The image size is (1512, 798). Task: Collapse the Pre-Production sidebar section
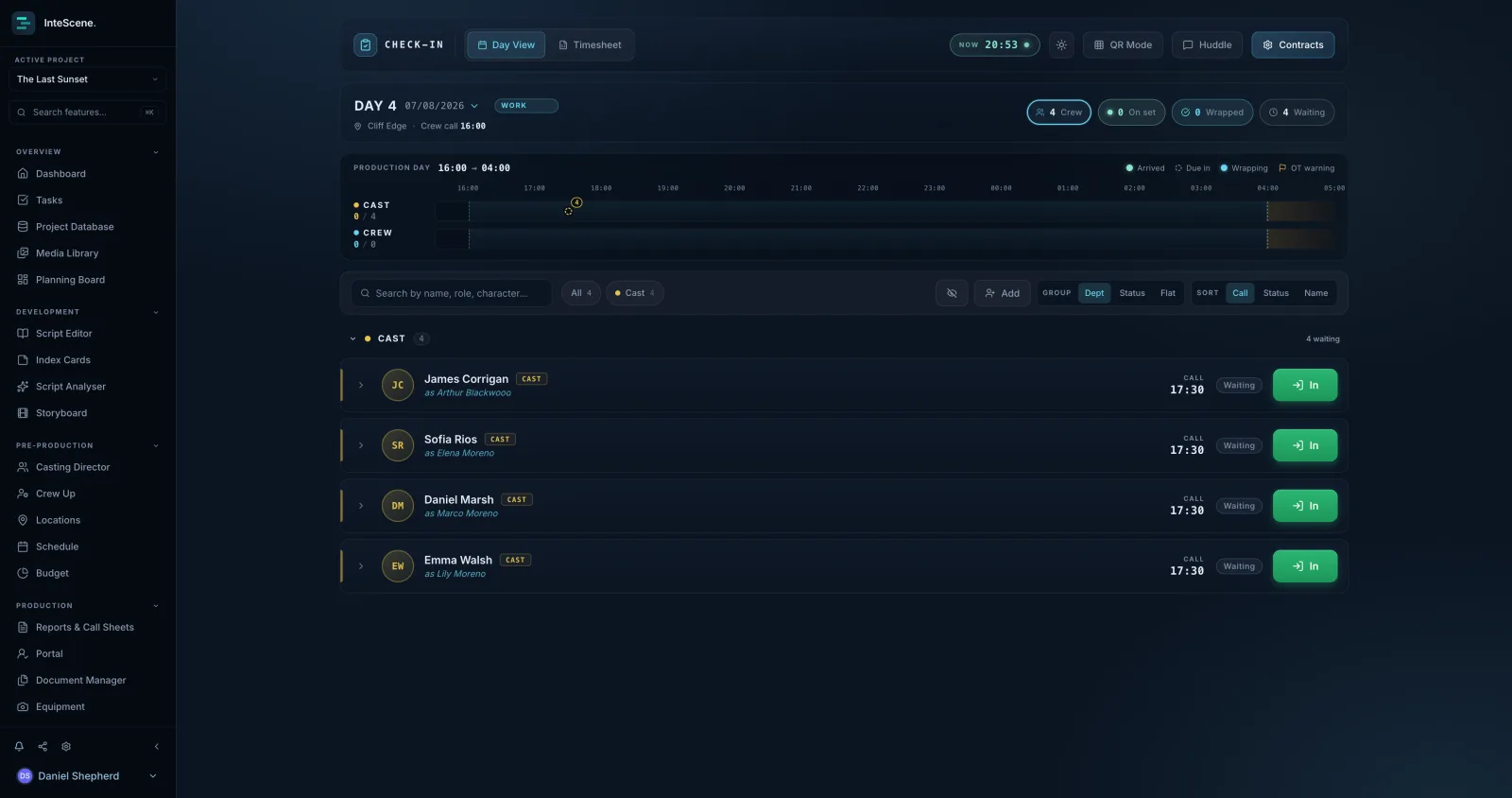(156, 445)
